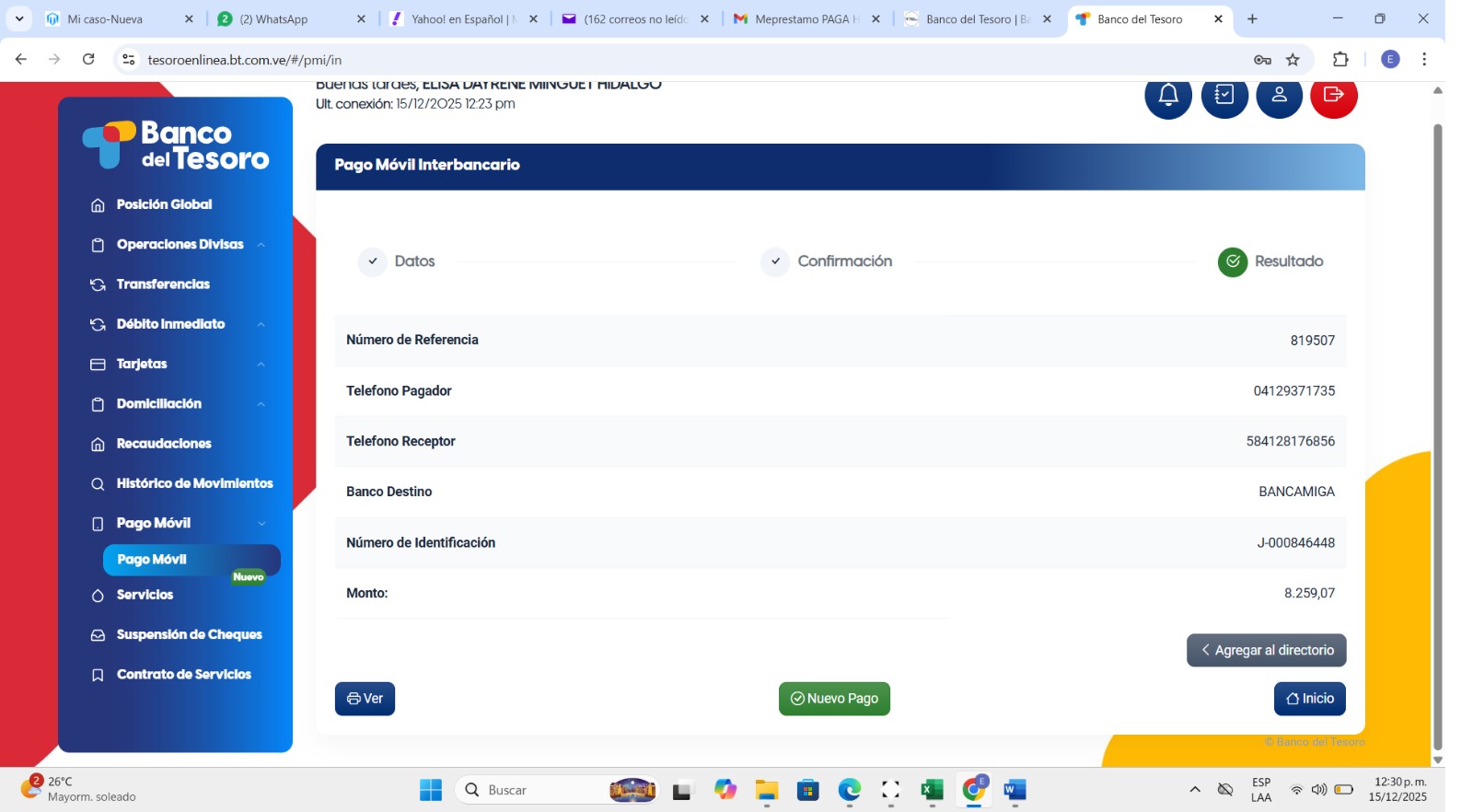This screenshot has width=1473, height=812.
Task: Go to Histórico de Movimientos
Action: point(194,483)
